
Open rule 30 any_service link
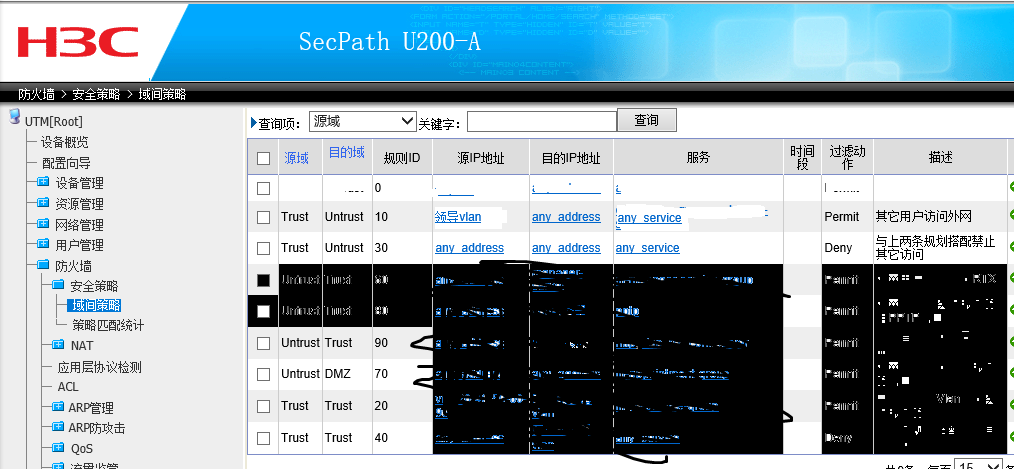click(x=647, y=248)
